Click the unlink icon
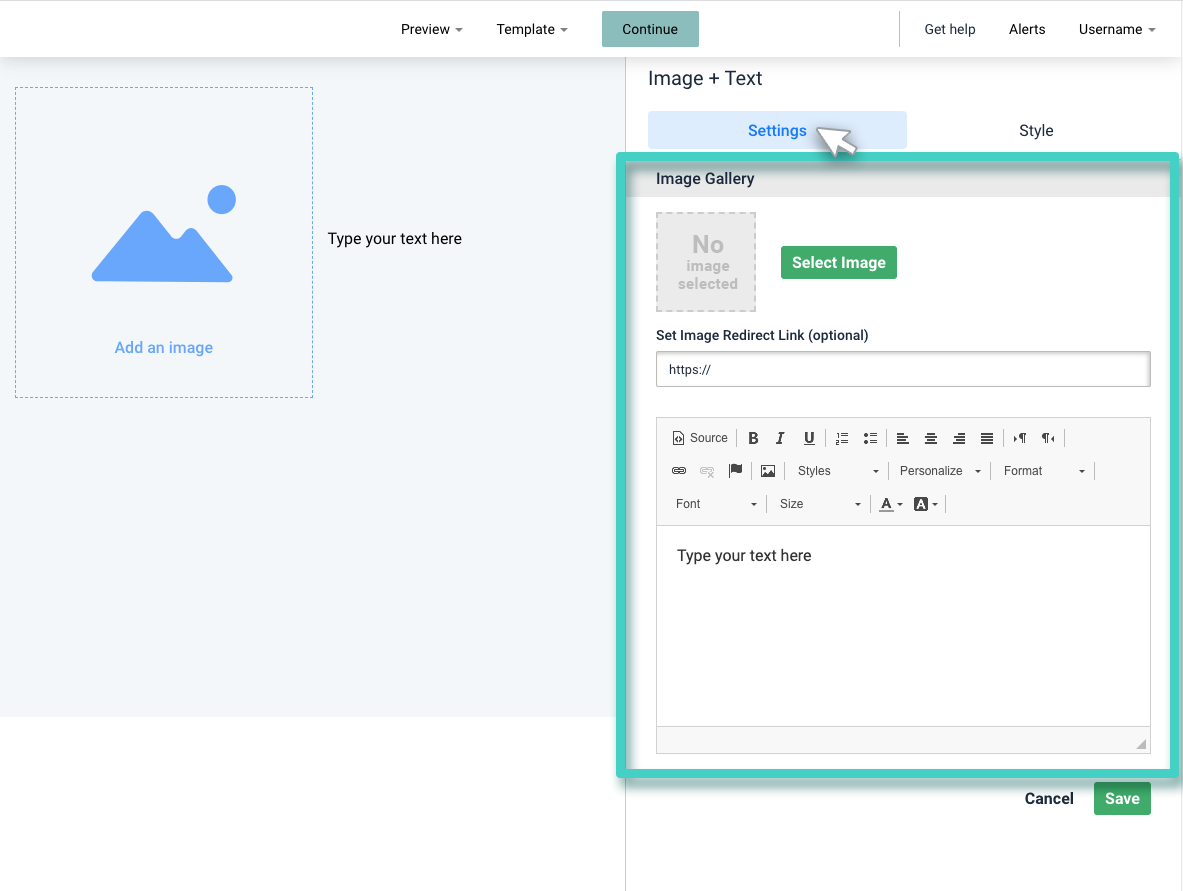 click(x=707, y=471)
